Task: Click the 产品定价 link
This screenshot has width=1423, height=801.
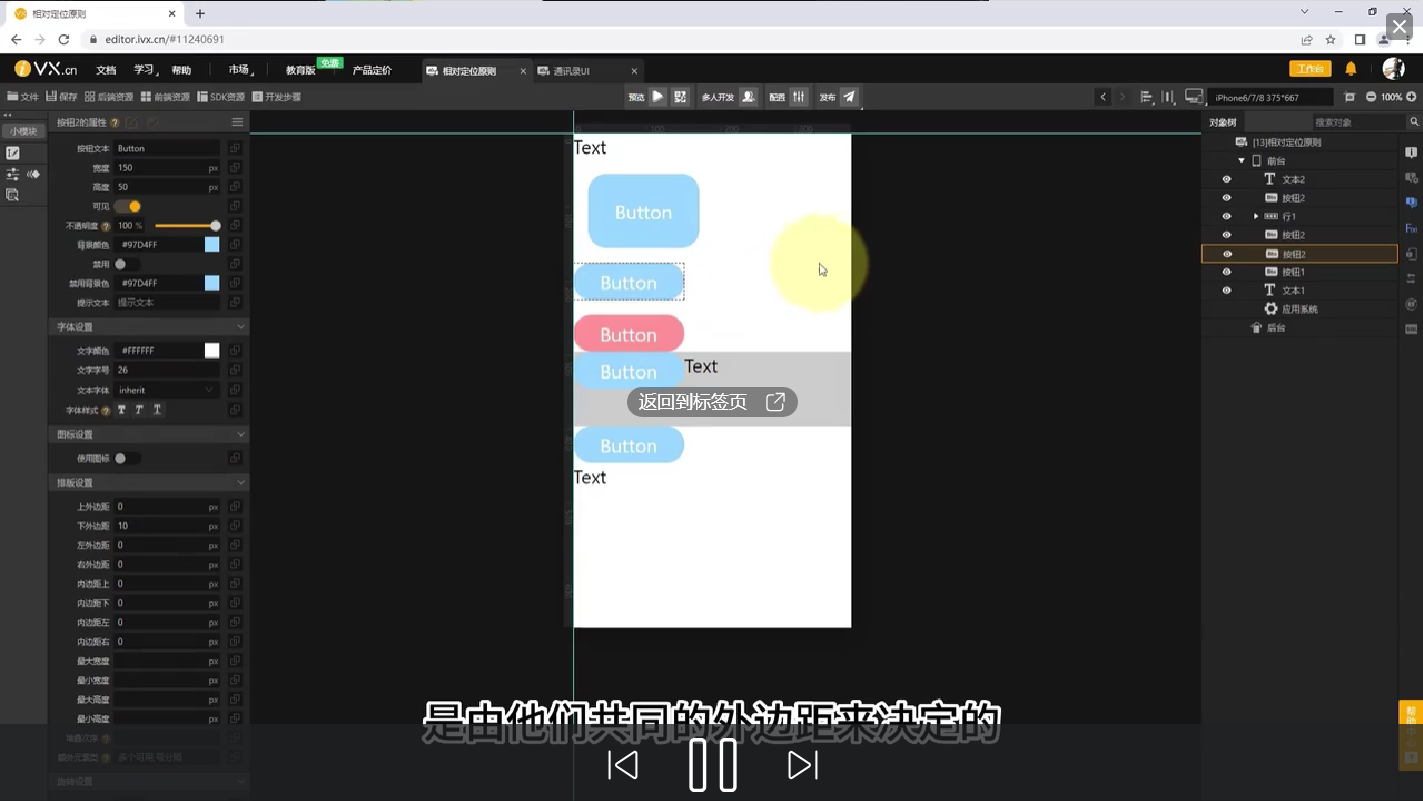Action: click(x=372, y=70)
